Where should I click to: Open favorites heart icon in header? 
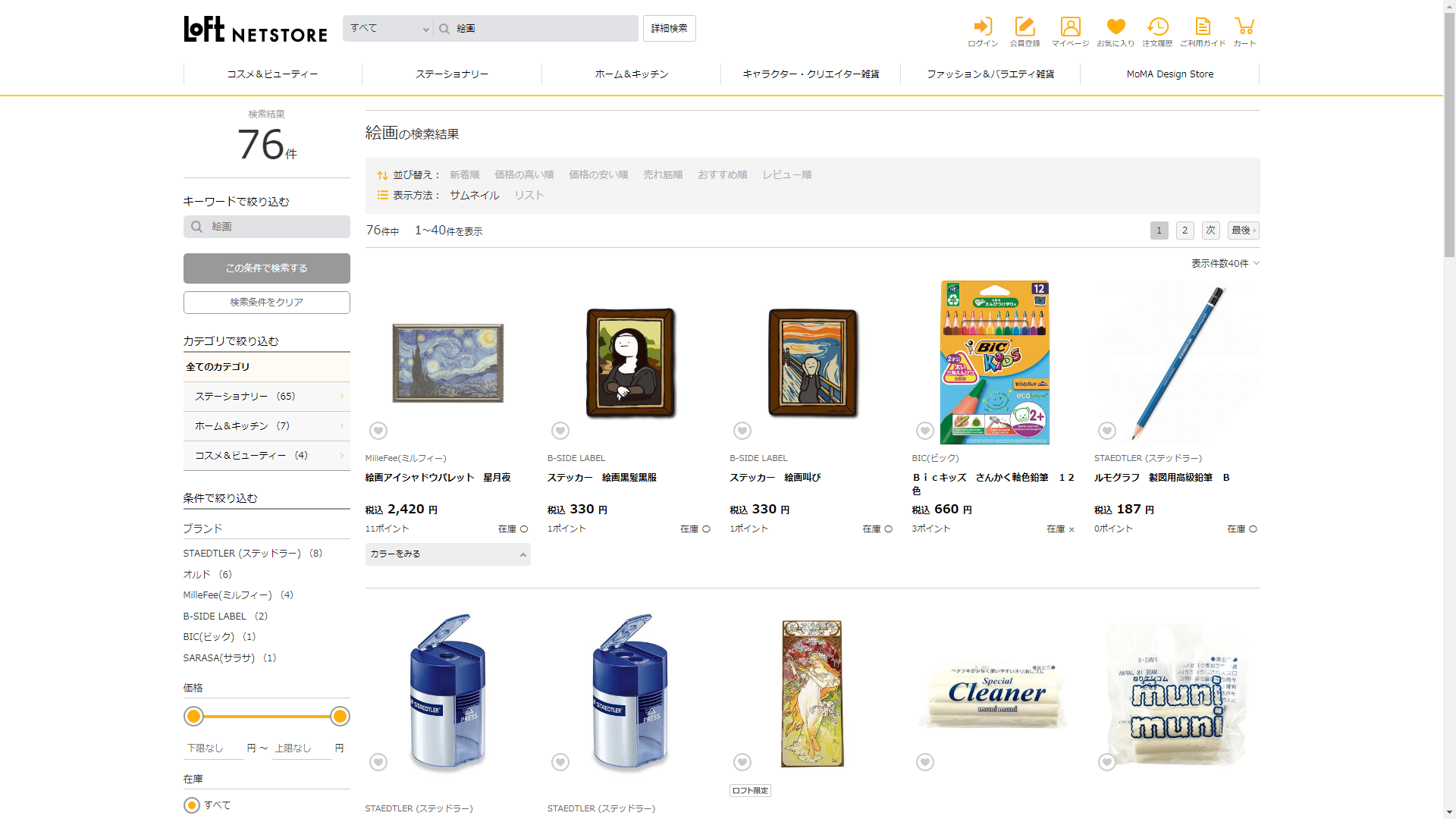[1116, 27]
